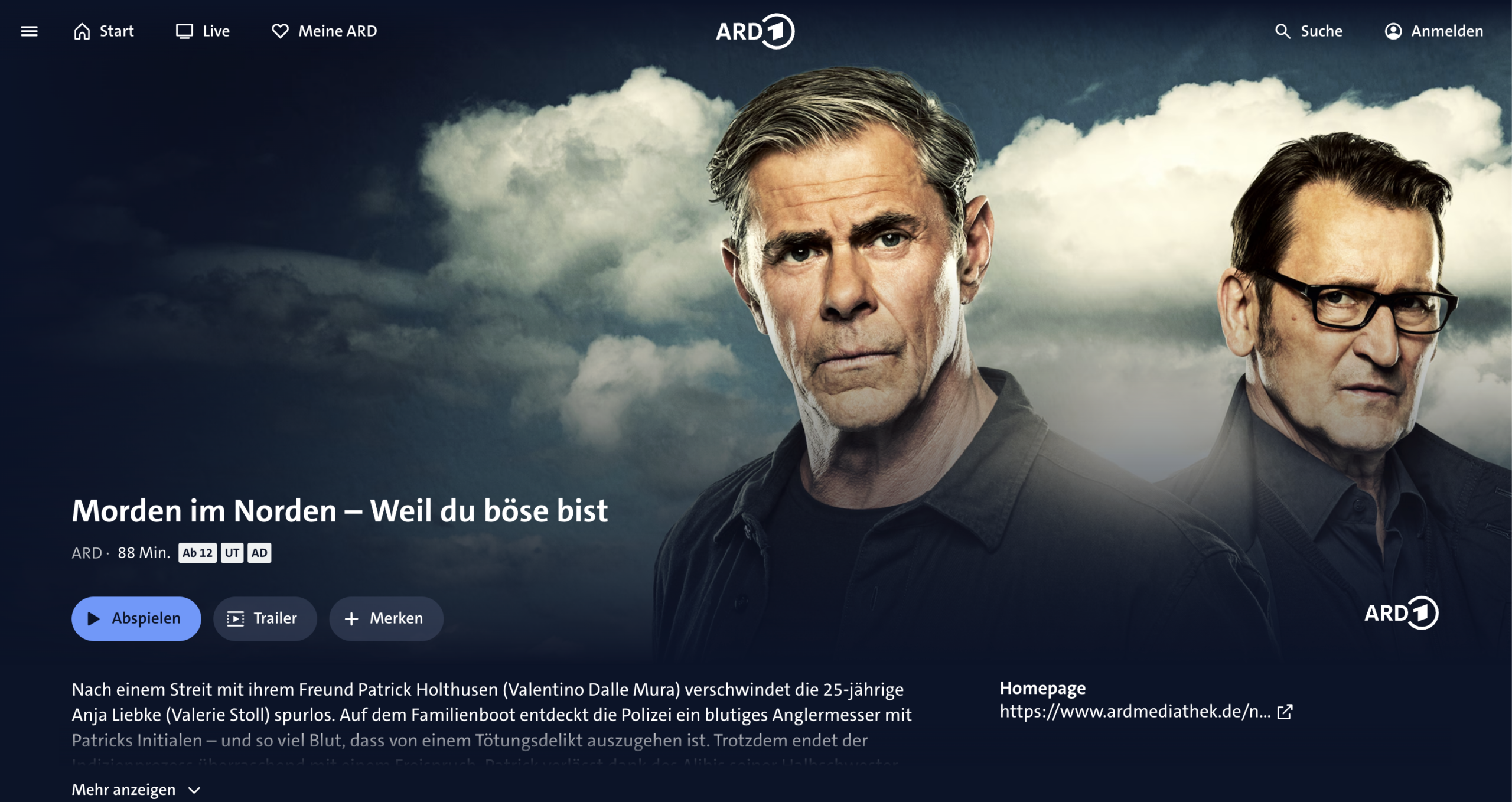Viewport: 1512px width, 802px height.
Task: Click the Live TV screen icon
Action: [184, 31]
